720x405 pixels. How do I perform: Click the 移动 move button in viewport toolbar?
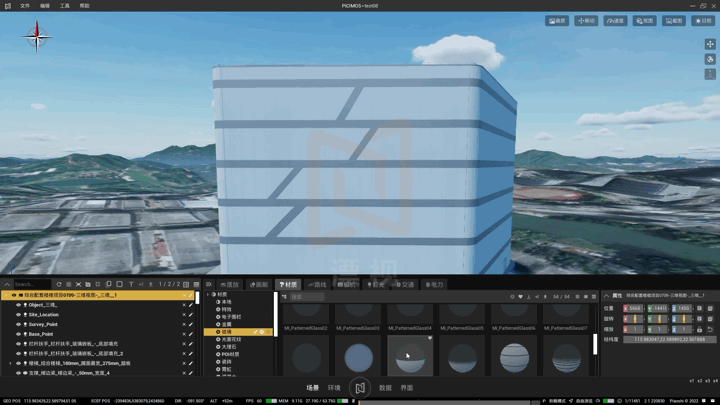point(586,21)
